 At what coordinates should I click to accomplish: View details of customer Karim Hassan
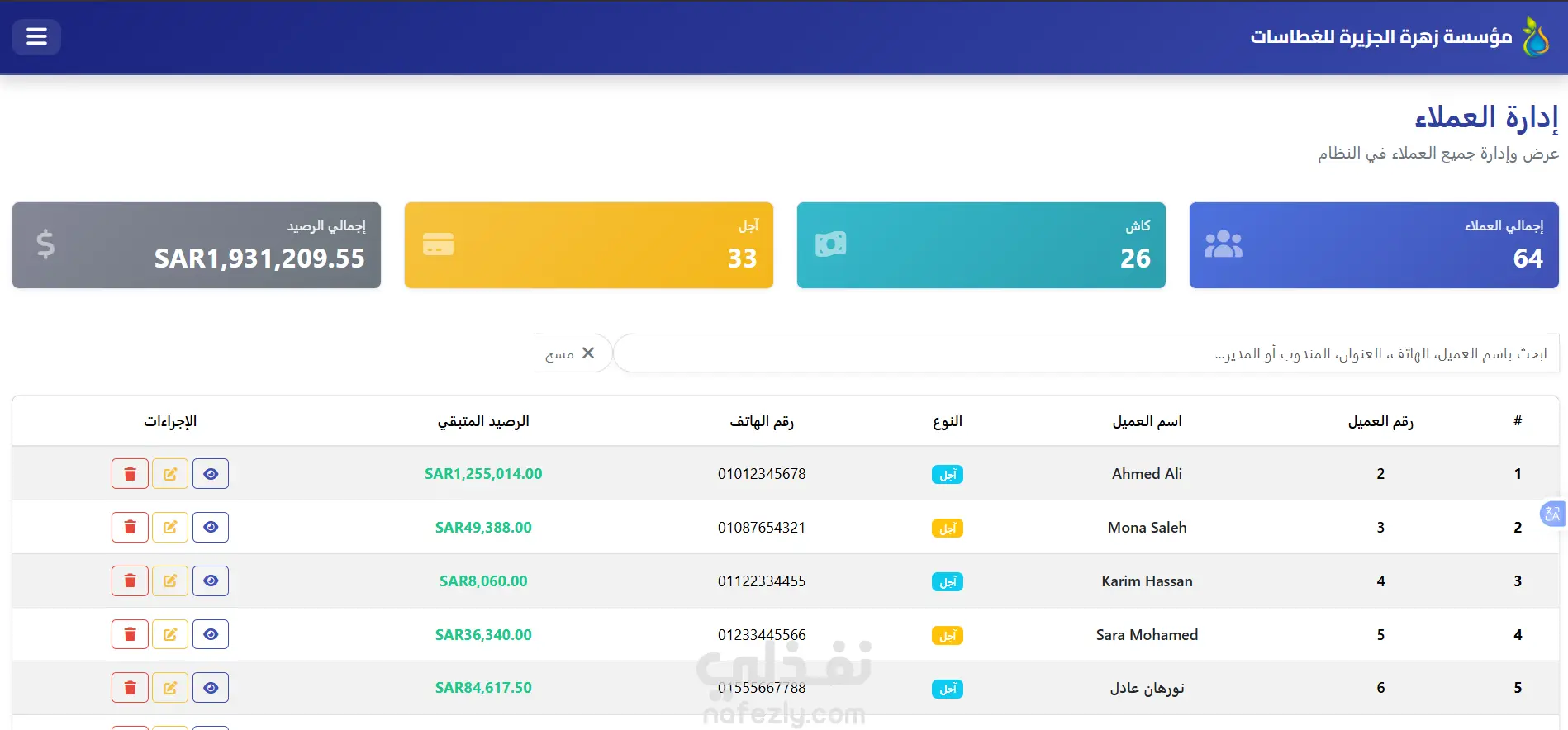[211, 581]
